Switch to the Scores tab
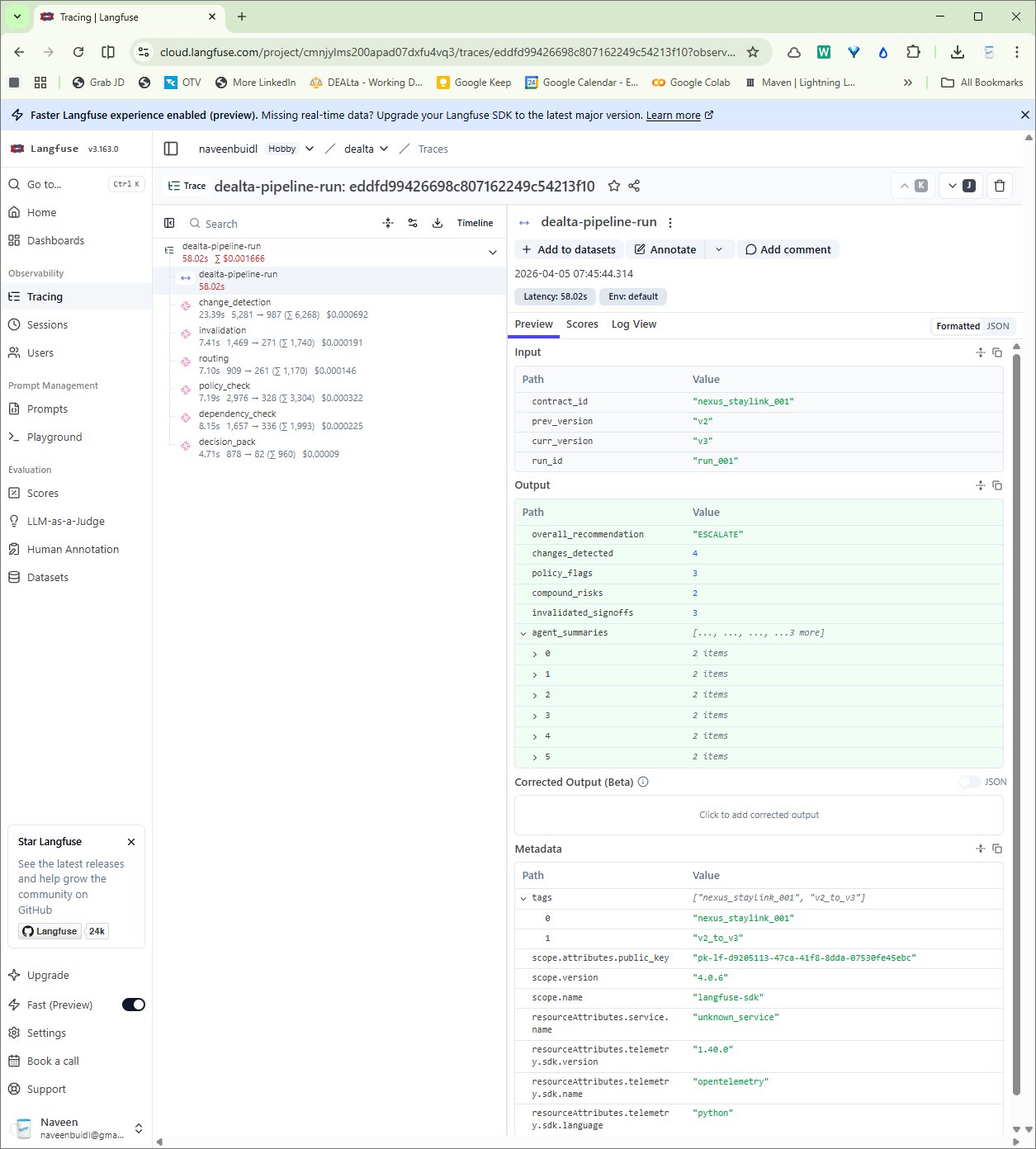The image size is (1036, 1149). point(582,324)
